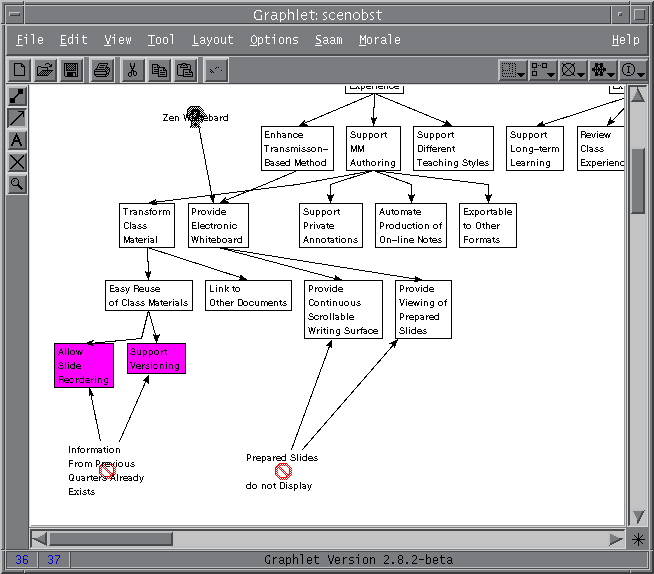654x574 pixels.
Task: Click the horizontal scrollbar thumb
Action: 97,539
